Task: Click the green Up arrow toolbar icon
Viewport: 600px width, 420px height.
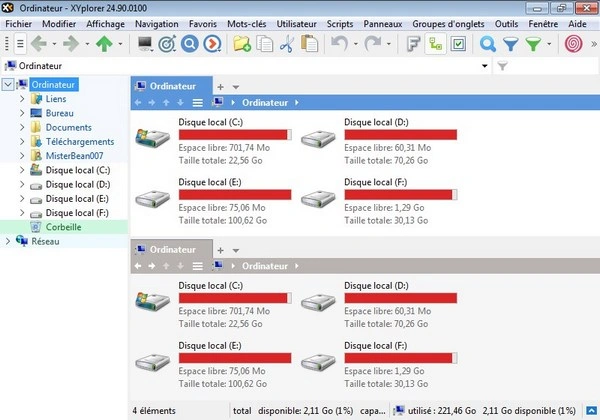Action: [104, 43]
